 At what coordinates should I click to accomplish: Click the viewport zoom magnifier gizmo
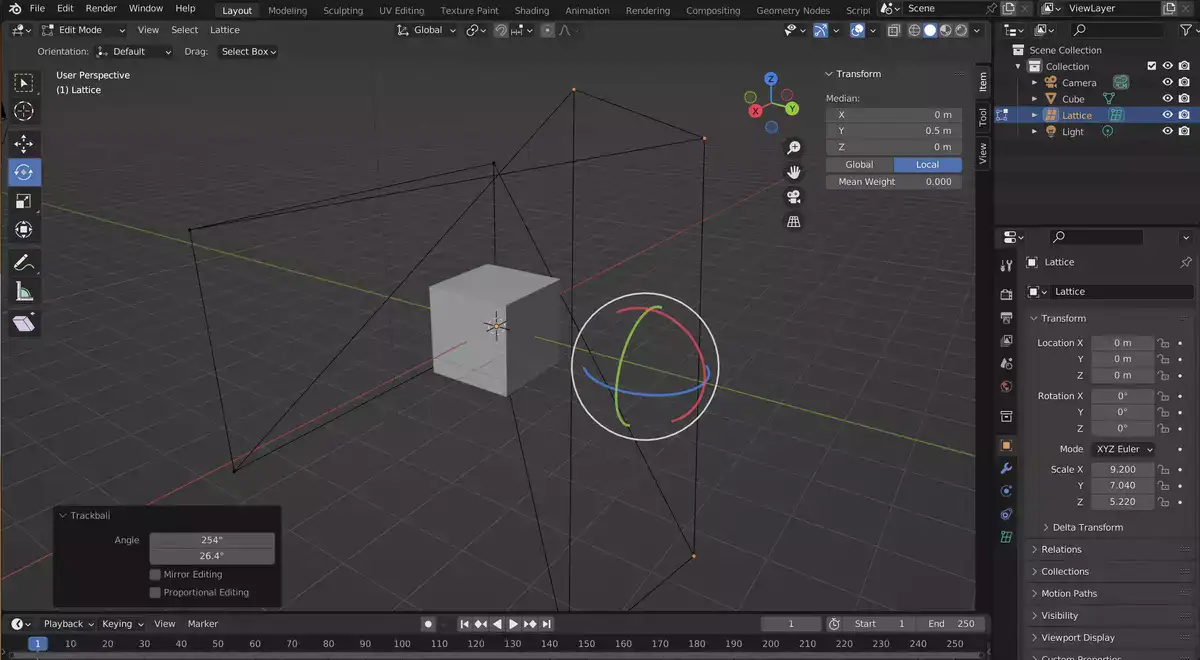[x=794, y=147]
